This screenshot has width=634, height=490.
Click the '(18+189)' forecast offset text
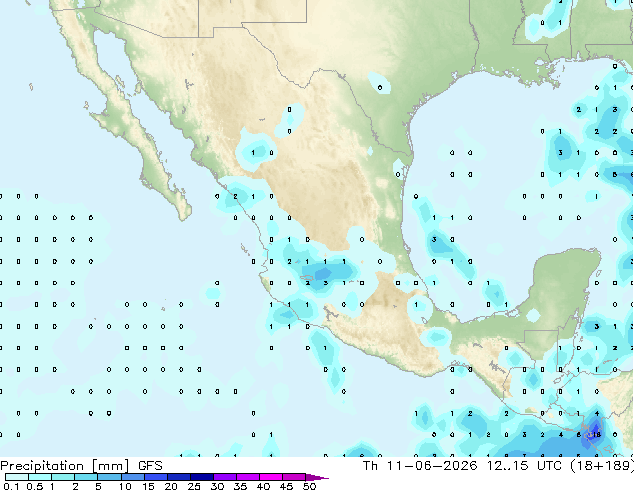click(602, 466)
